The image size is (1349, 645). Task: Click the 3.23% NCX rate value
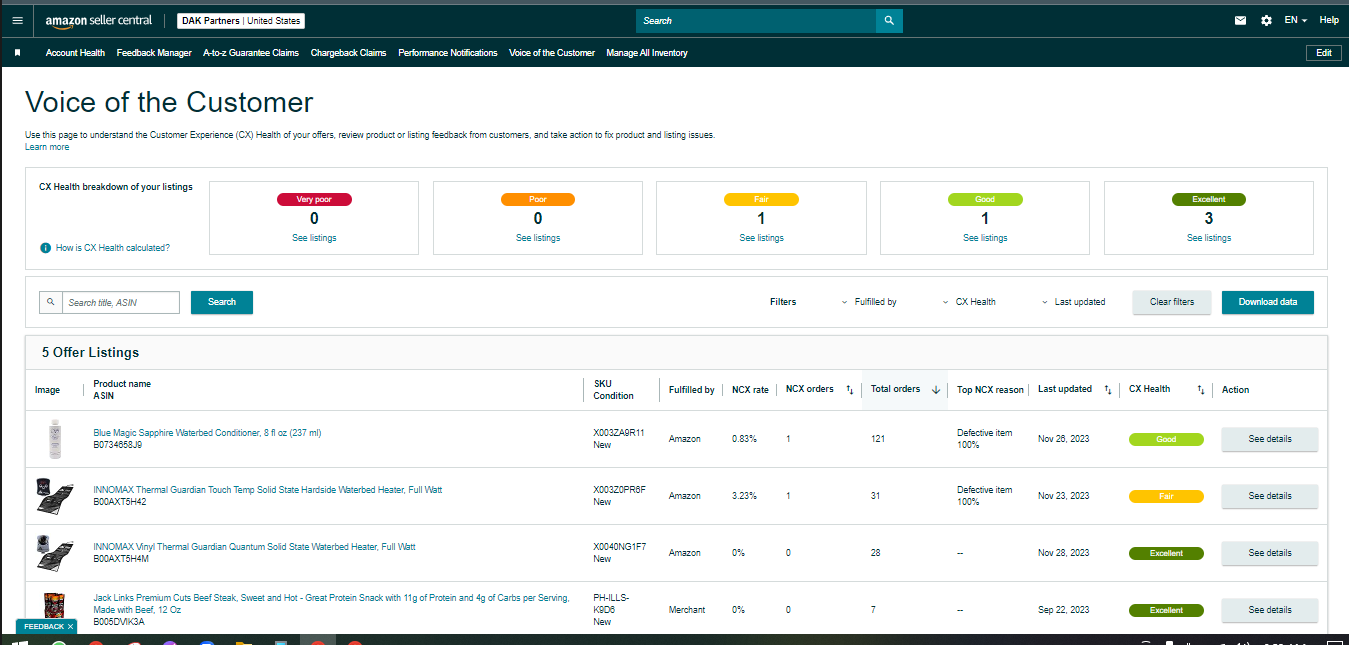(744, 496)
